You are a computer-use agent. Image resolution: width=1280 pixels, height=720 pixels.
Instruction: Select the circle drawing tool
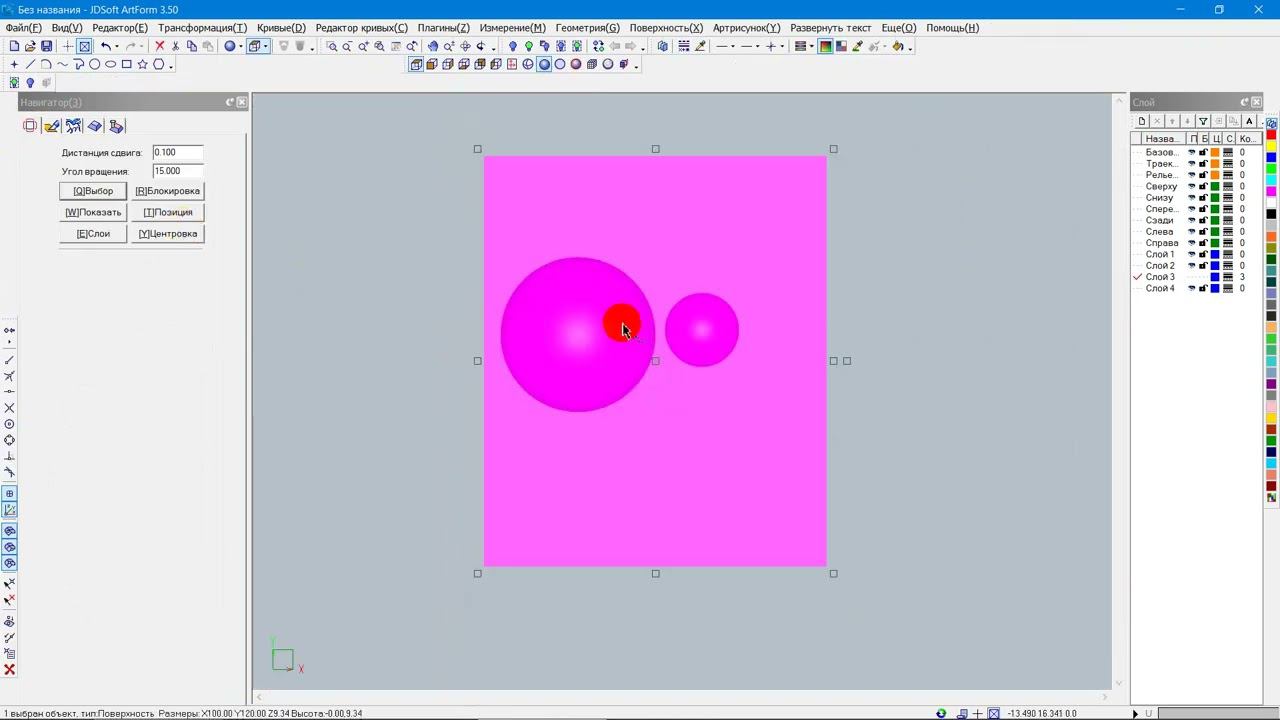[94, 64]
